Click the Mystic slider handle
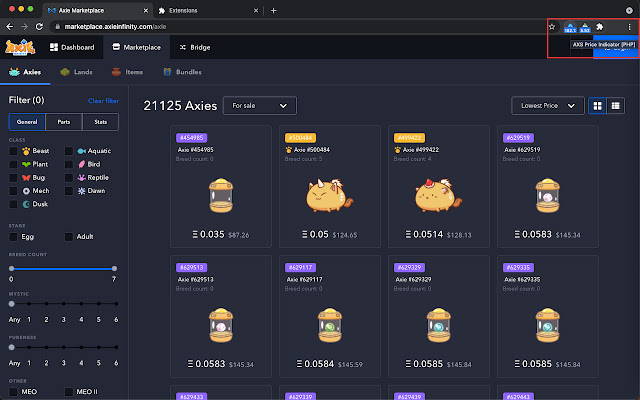 pos(11,304)
